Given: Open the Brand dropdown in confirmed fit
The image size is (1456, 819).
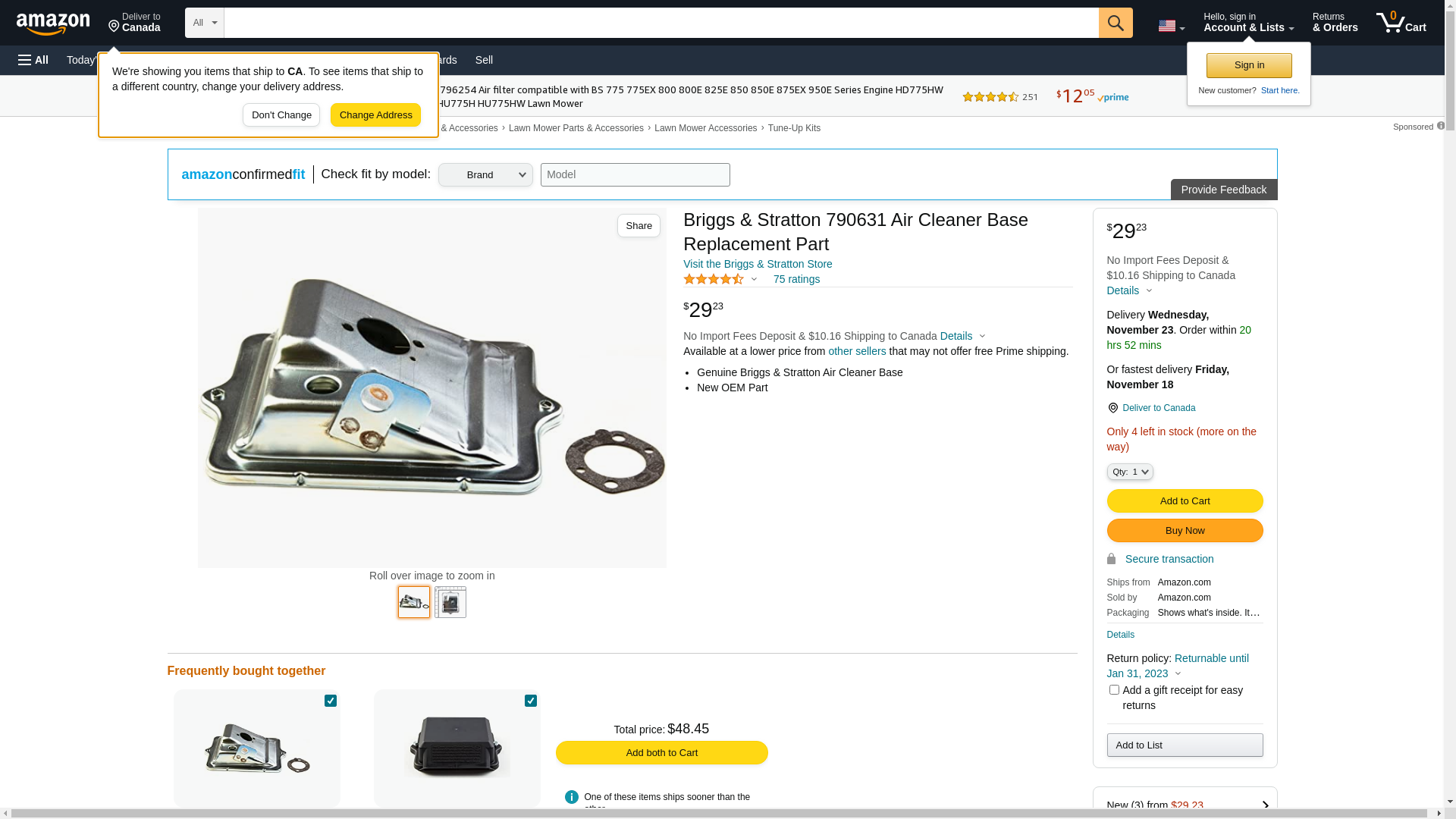Looking at the screenshot, I should [x=485, y=175].
